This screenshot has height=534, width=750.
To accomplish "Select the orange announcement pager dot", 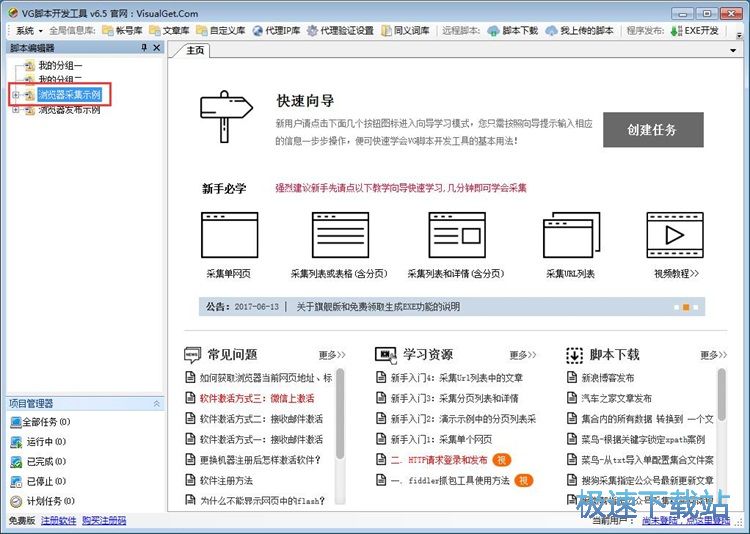I will pos(685,307).
